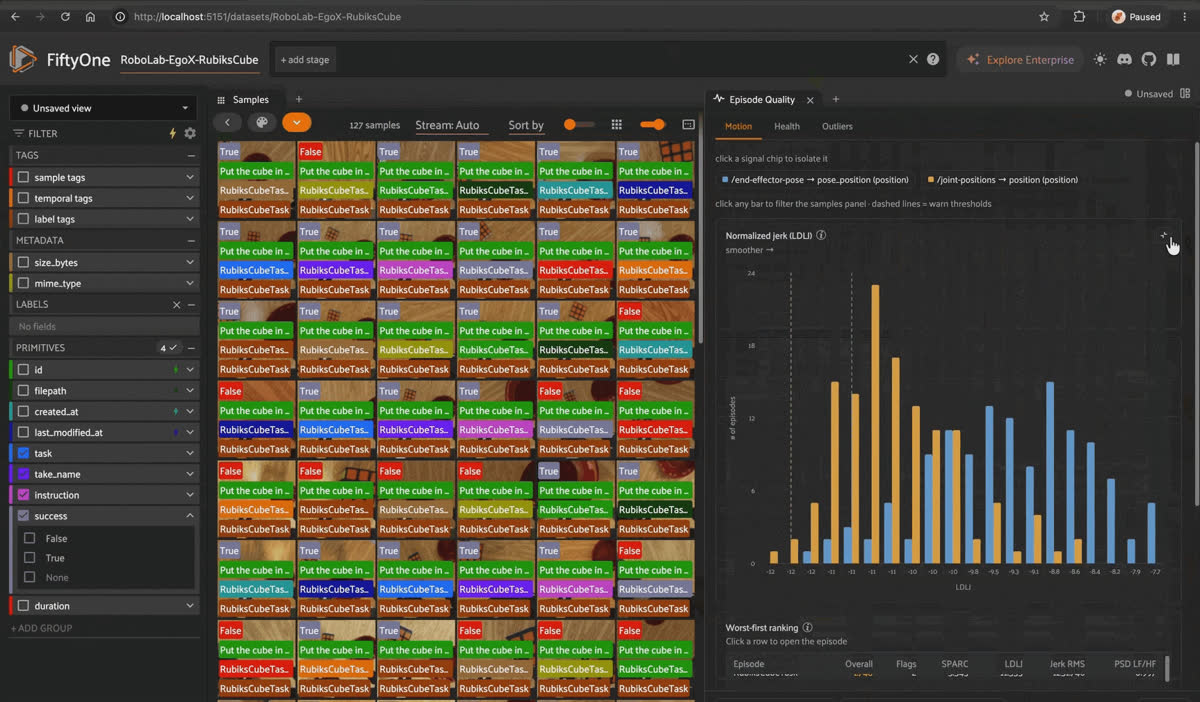Open browser extensions puzzle icon
1200x702 pixels.
click(1079, 17)
